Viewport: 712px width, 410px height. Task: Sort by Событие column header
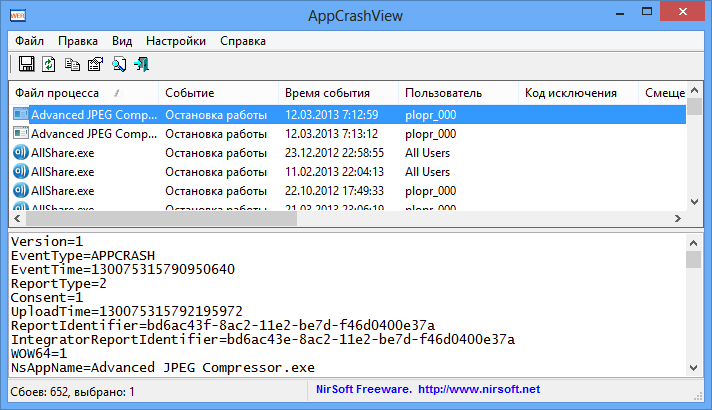pyautogui.click(x=218, y=93)
